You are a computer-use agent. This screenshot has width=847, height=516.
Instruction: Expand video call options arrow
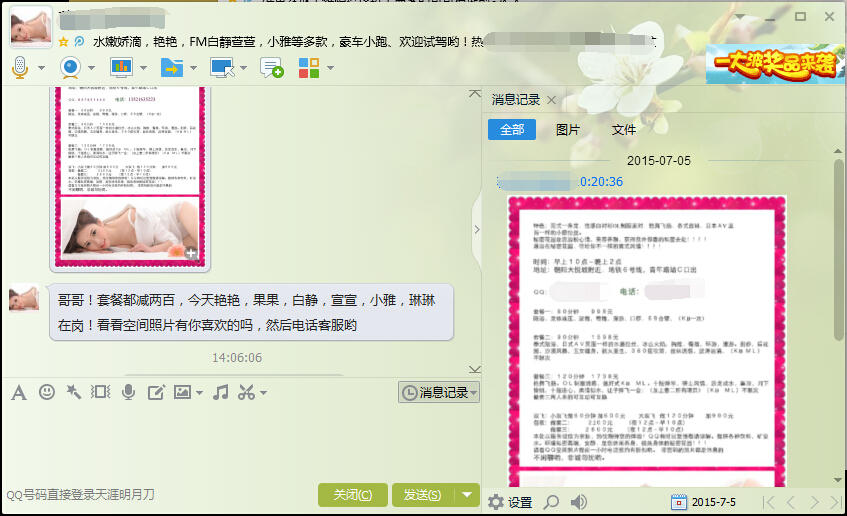(91, 68)
